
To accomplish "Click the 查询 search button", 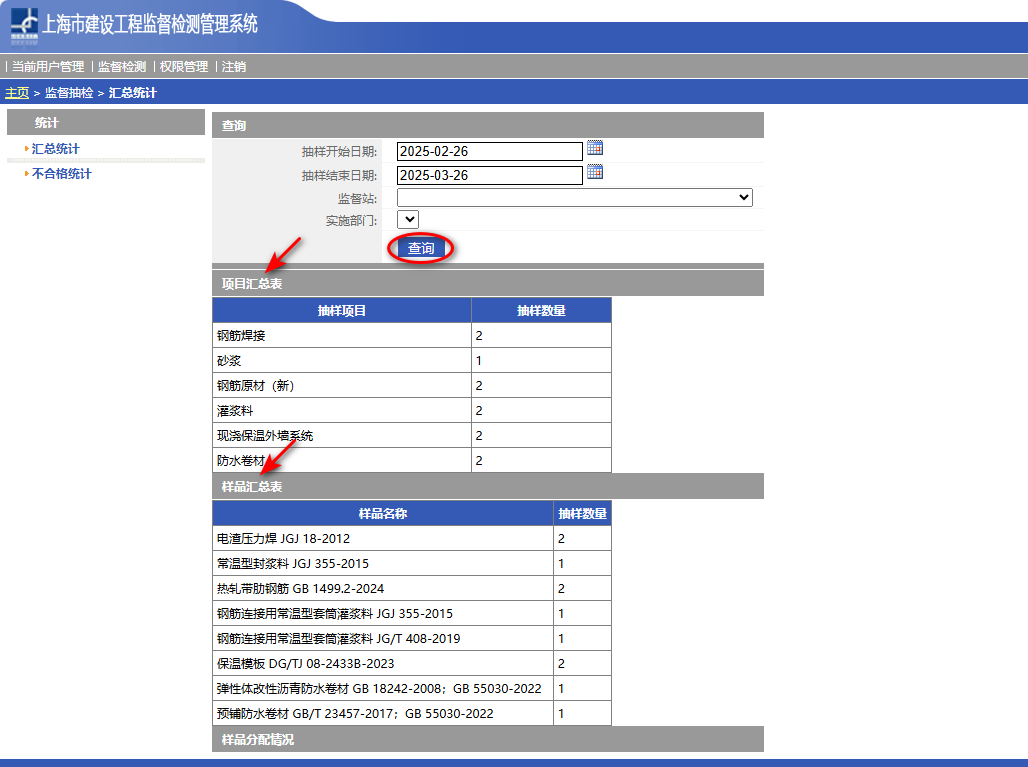I will point(421,249).
